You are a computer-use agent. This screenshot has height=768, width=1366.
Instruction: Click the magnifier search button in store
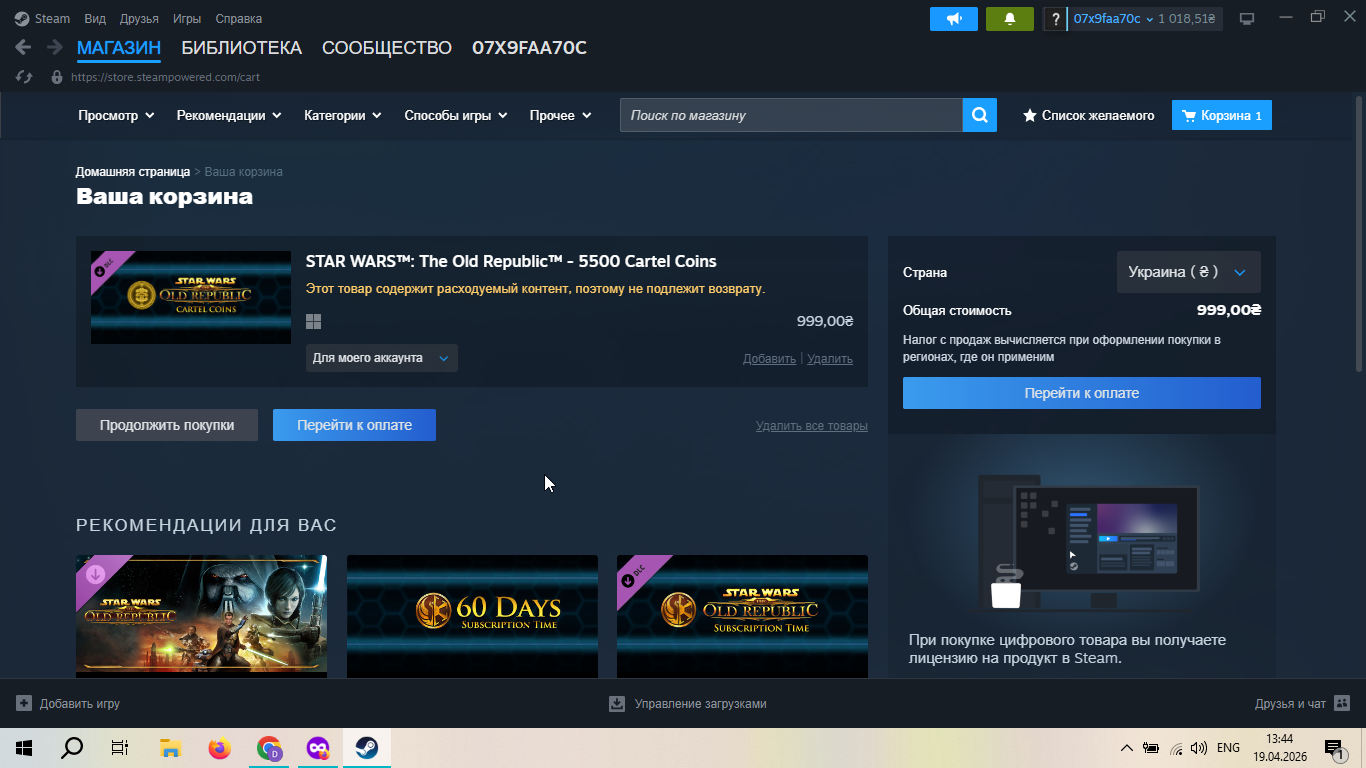(x=980, y=115)
